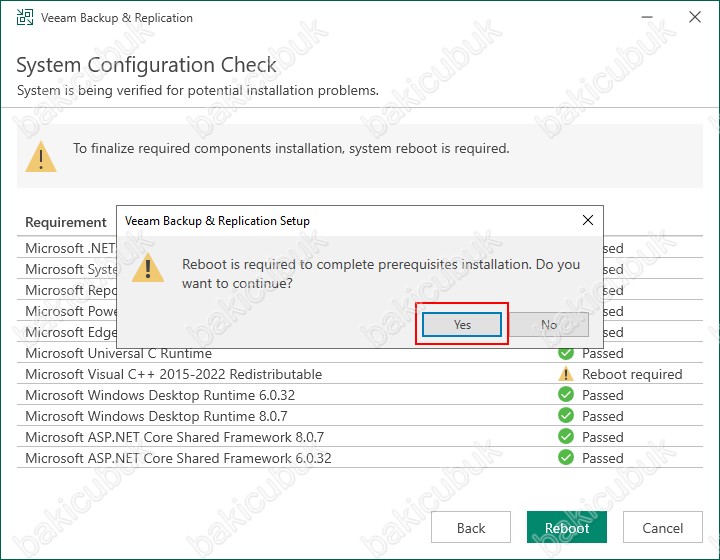Close the main Veeam installer window
This screenshot has height=560, width=720.
point(695,17)
